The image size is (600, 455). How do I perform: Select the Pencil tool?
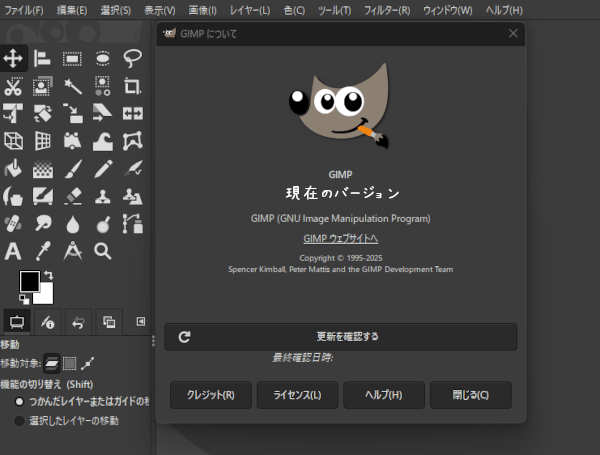coord(103,169)
